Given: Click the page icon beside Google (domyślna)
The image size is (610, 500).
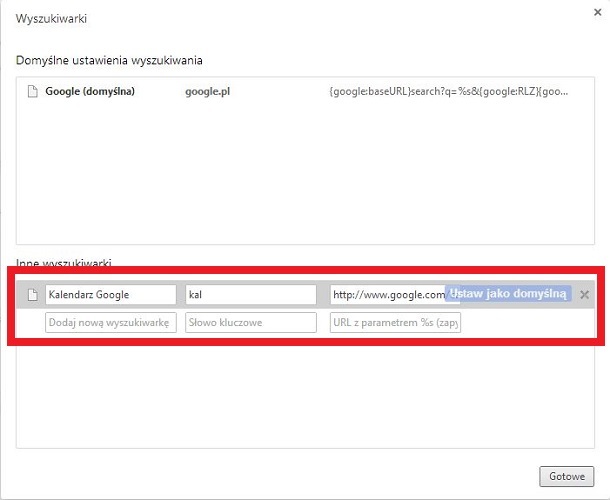Looking at the screenshot, I should [x=33, y=91].
